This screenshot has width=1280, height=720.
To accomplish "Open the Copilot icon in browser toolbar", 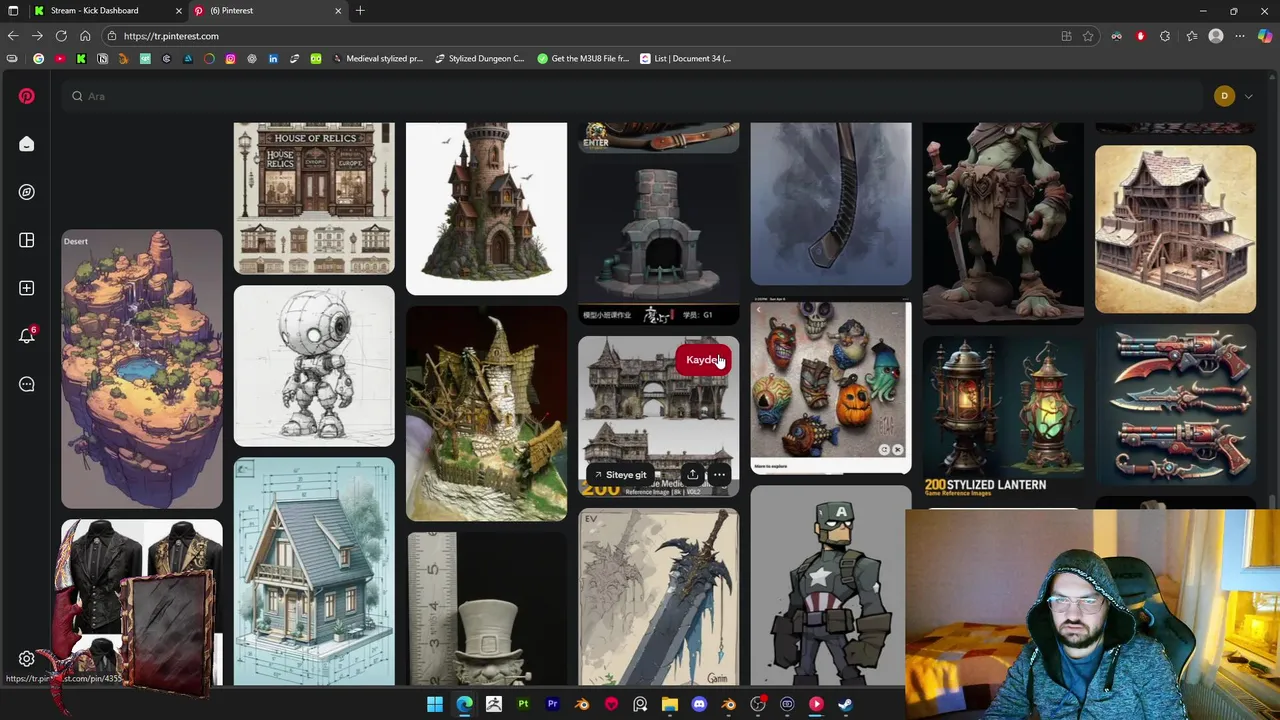I will (1265, 36).
